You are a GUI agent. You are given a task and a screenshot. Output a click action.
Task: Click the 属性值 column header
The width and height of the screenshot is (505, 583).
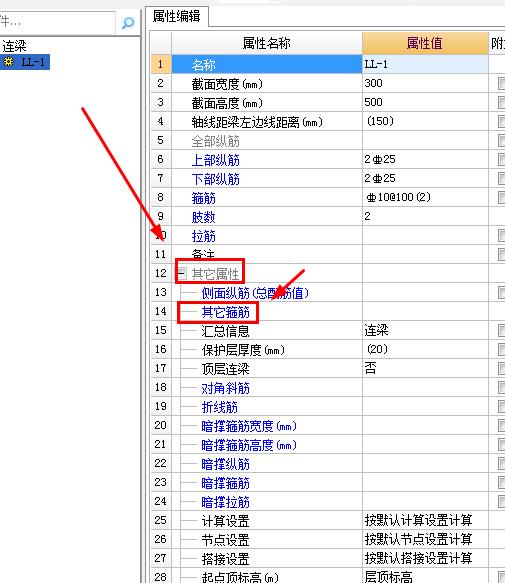point(425,43)
